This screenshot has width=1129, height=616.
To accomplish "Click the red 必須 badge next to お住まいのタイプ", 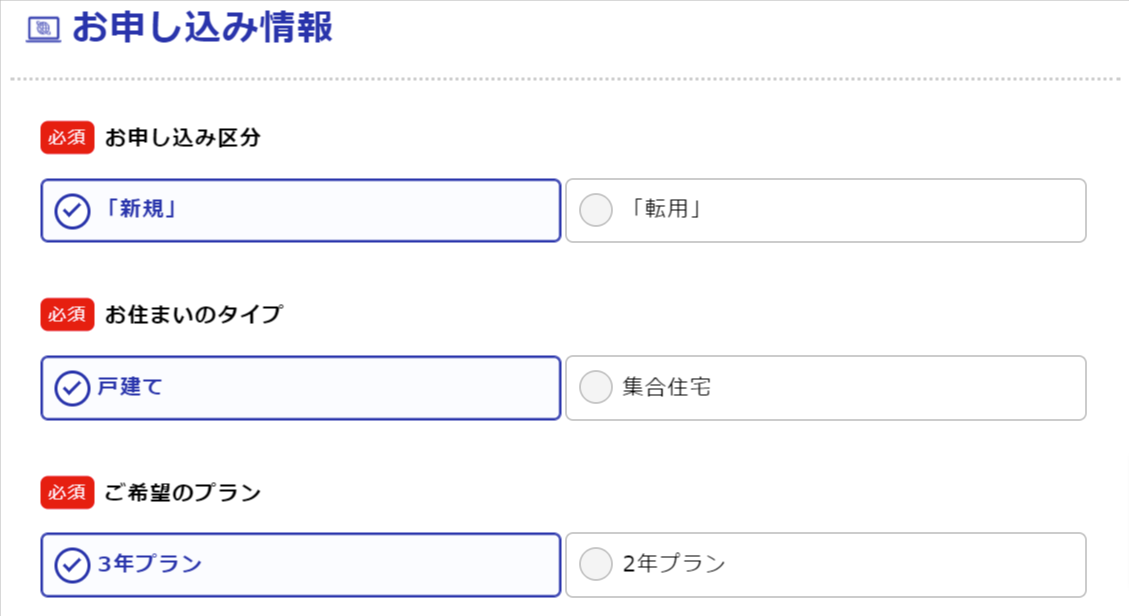I will click(x=66, y=315).
